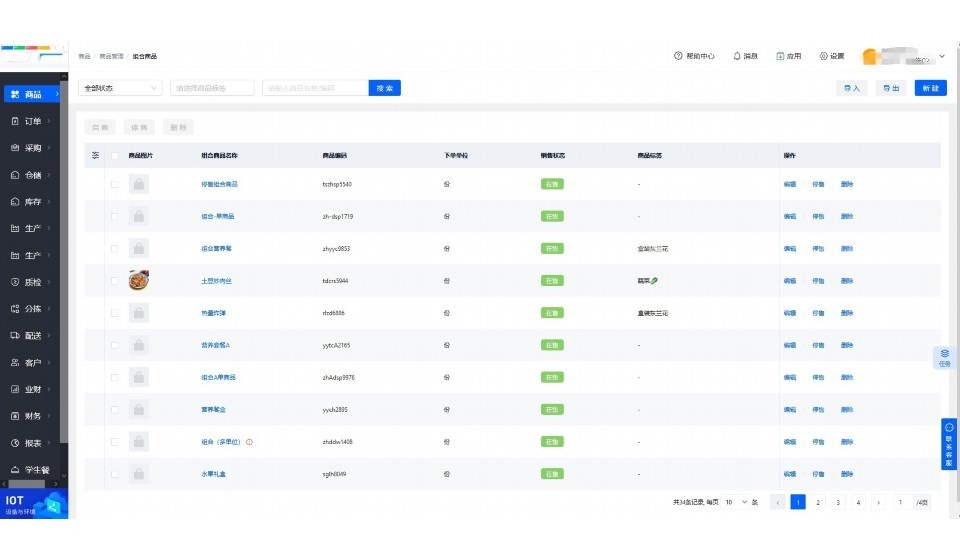The width and height of the screenshot is (960, 560).
Task: Click the blue 新建 button
Action: click(x=930, y=88)
